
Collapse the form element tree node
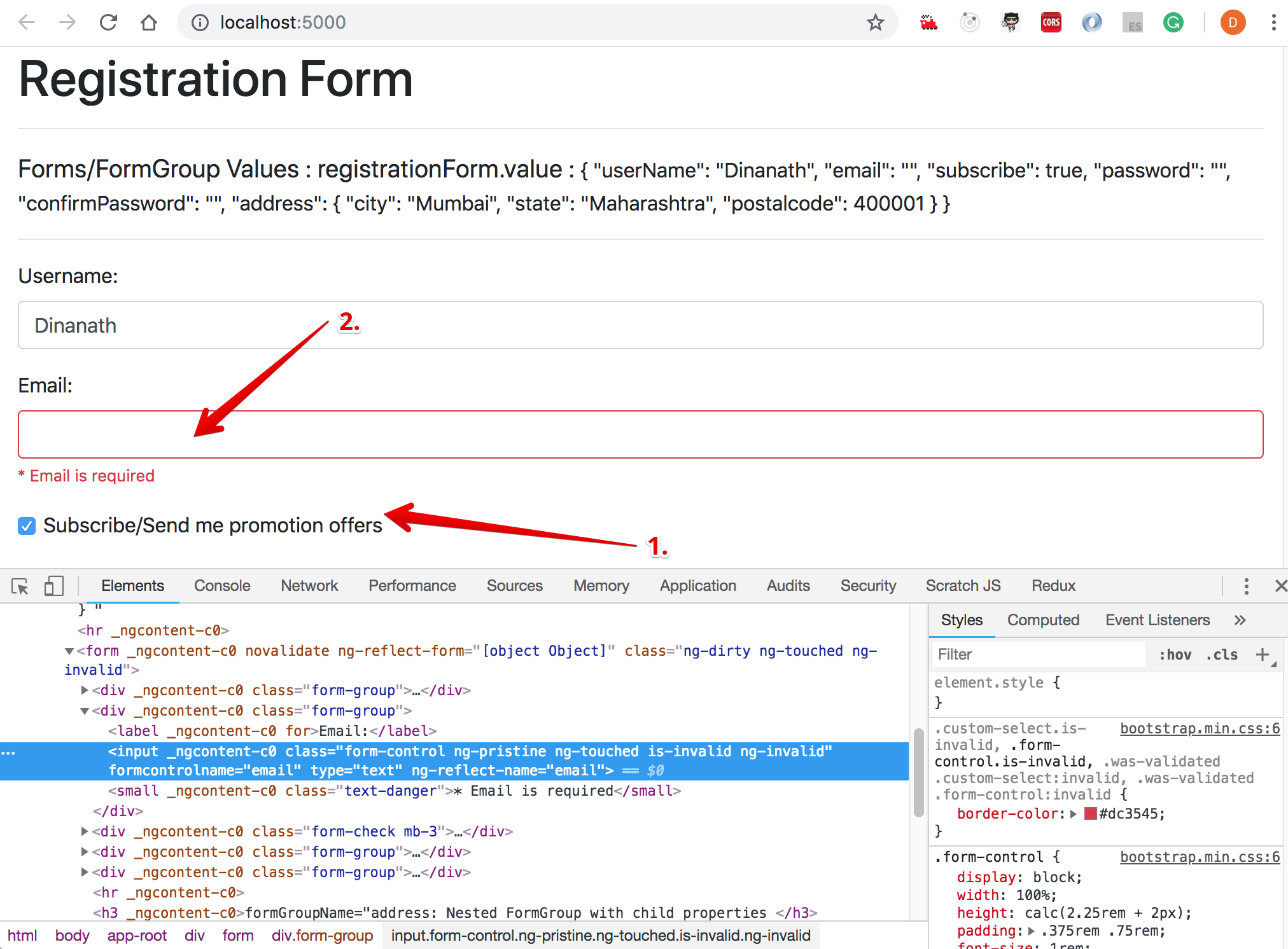tap(69, 651)
